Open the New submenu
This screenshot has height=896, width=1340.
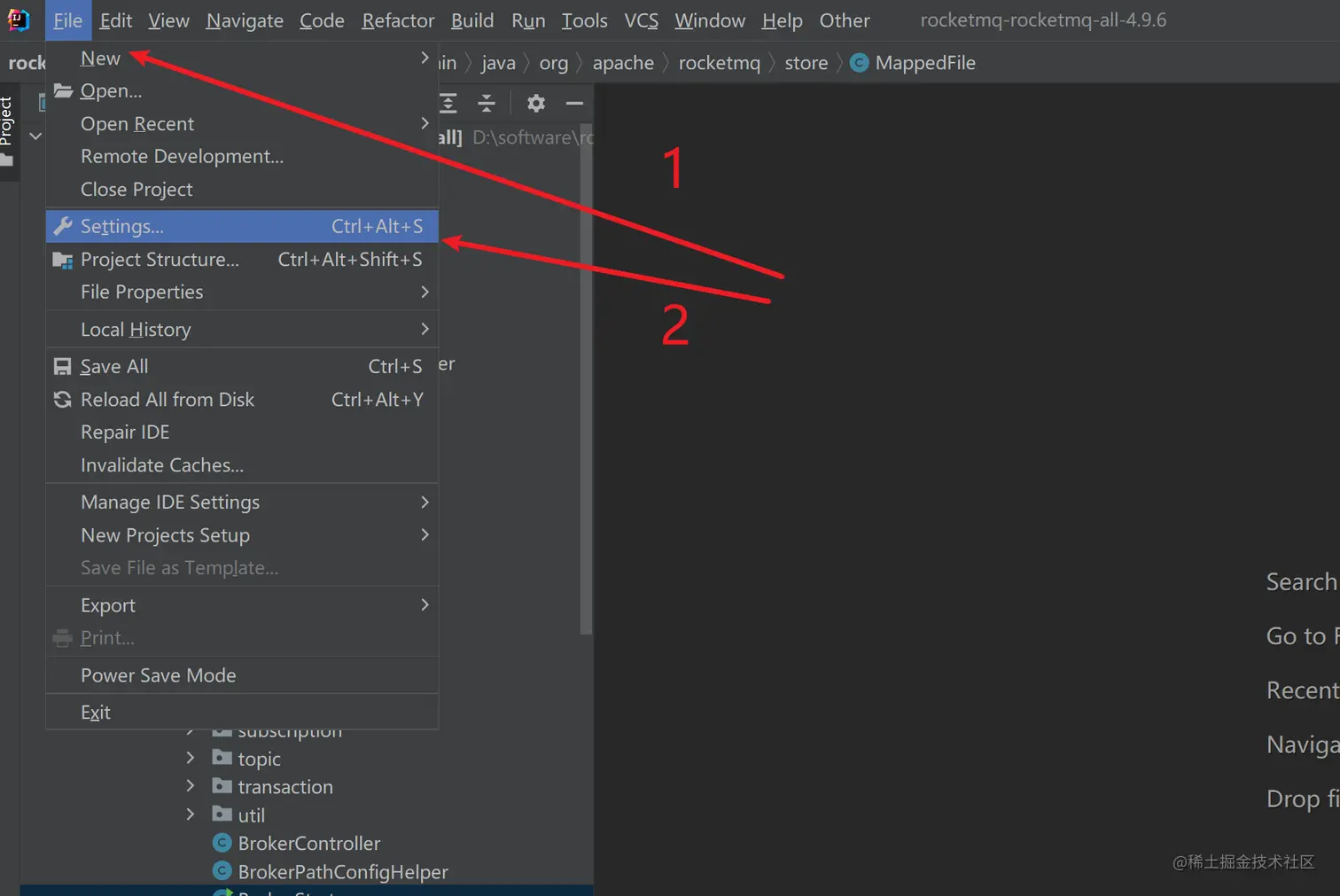point(242,58)
